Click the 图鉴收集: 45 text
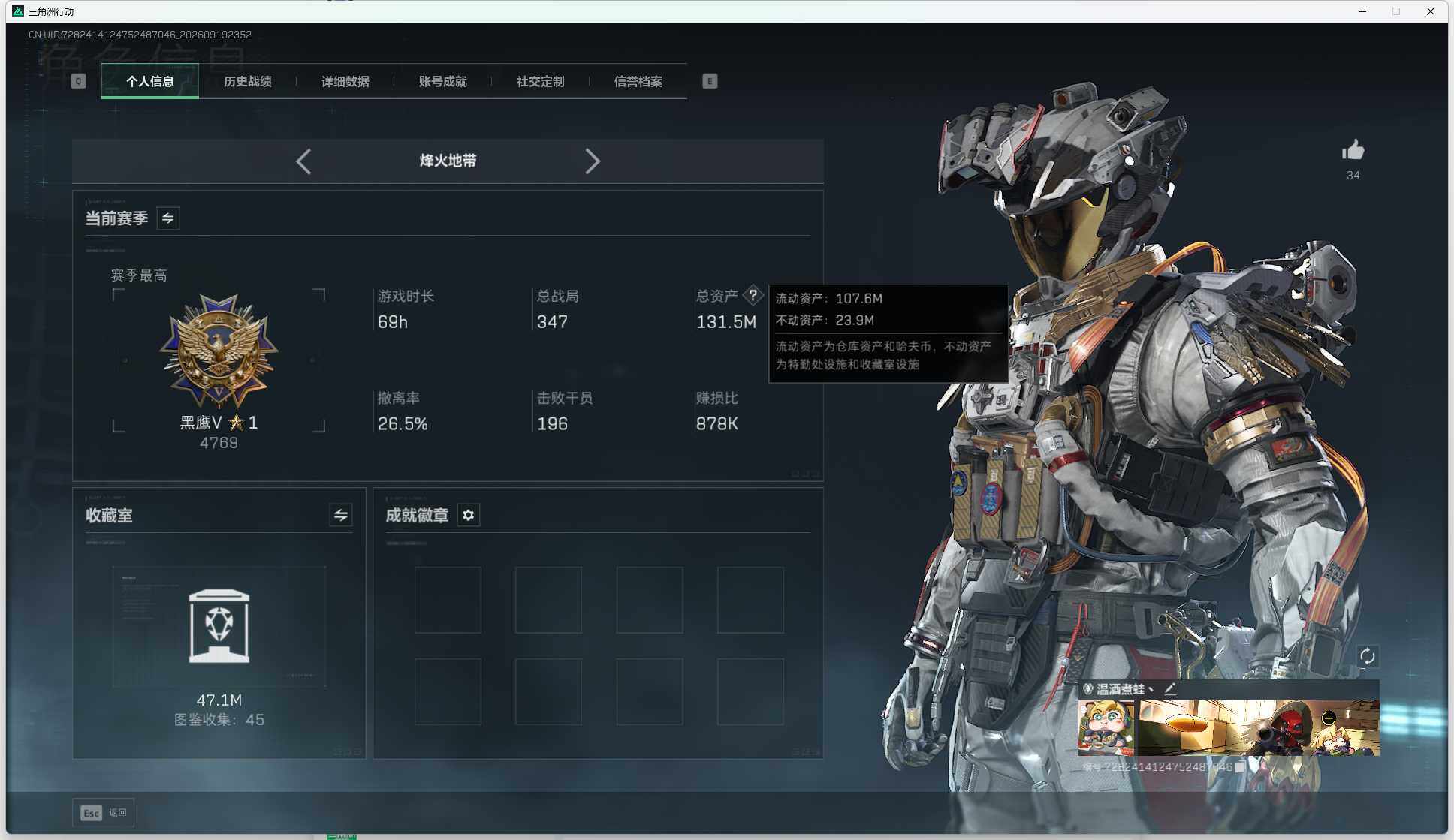 pyautogui.click(x=219, y=720)
